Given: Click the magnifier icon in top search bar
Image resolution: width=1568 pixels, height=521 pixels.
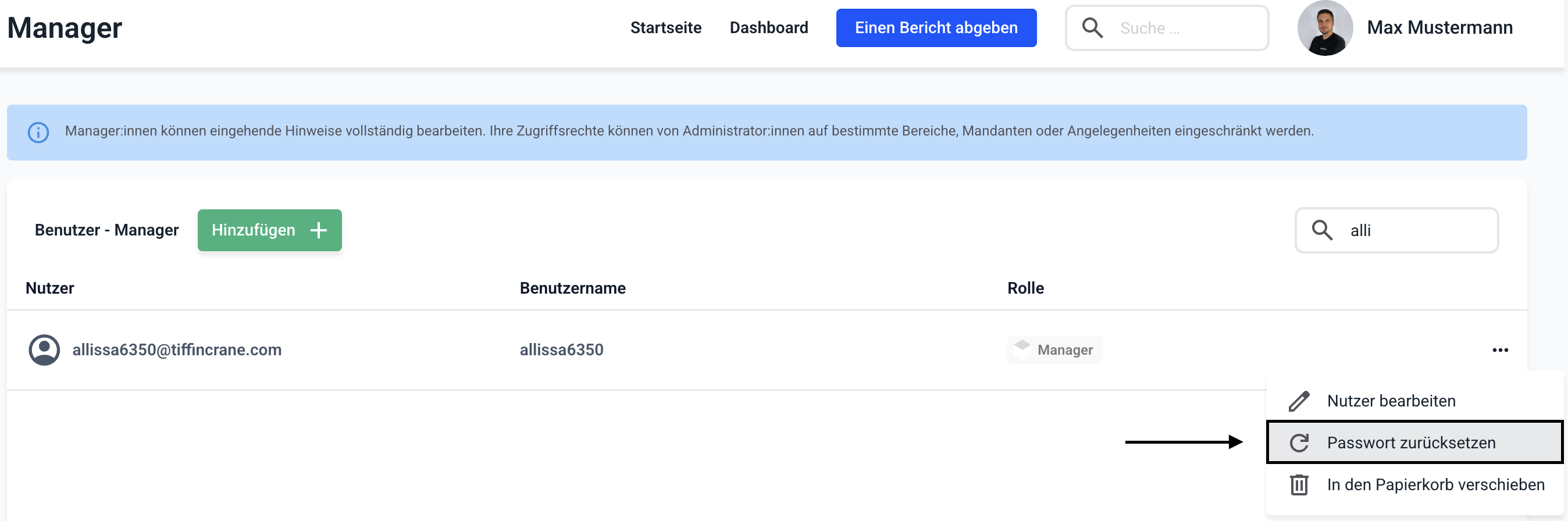Looking at the screenshot, I should [1092, 28].
